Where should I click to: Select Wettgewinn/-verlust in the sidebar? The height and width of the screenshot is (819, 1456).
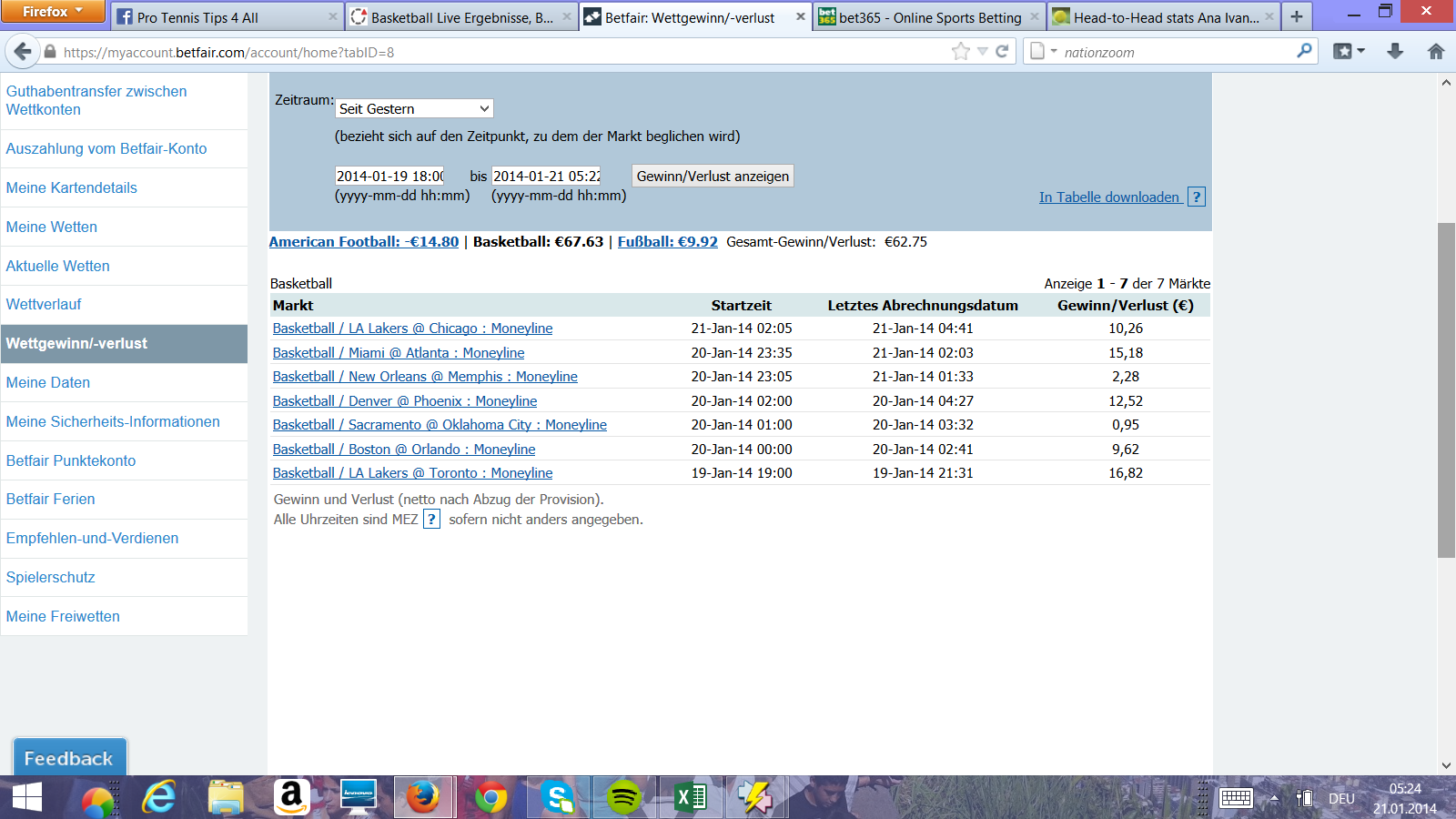124,343
